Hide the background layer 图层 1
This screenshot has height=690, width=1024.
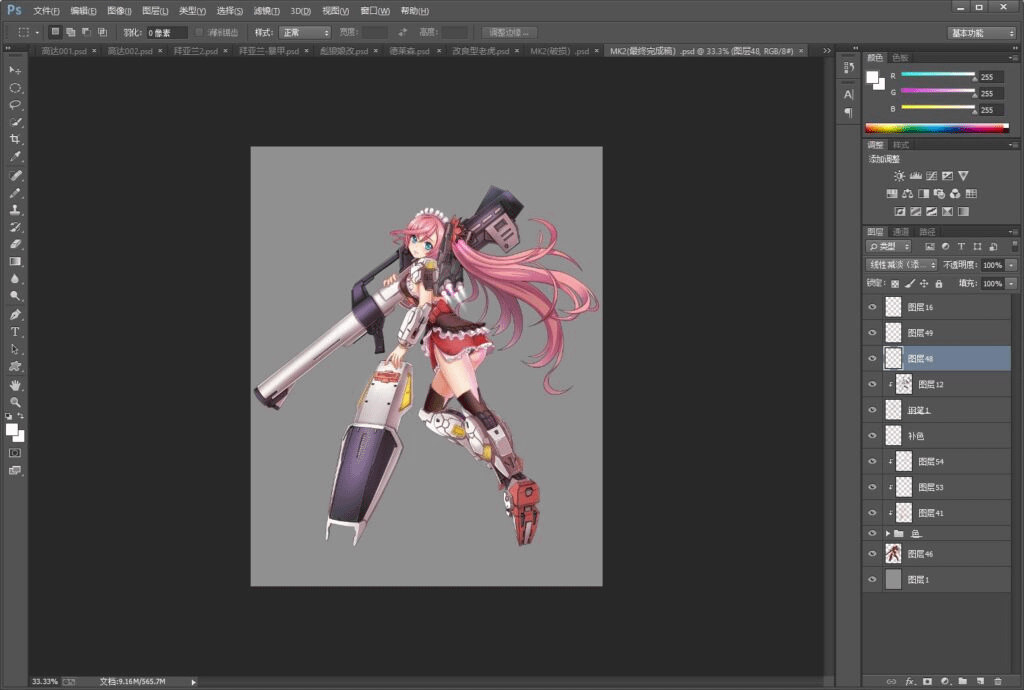click(x=872, y=580)
